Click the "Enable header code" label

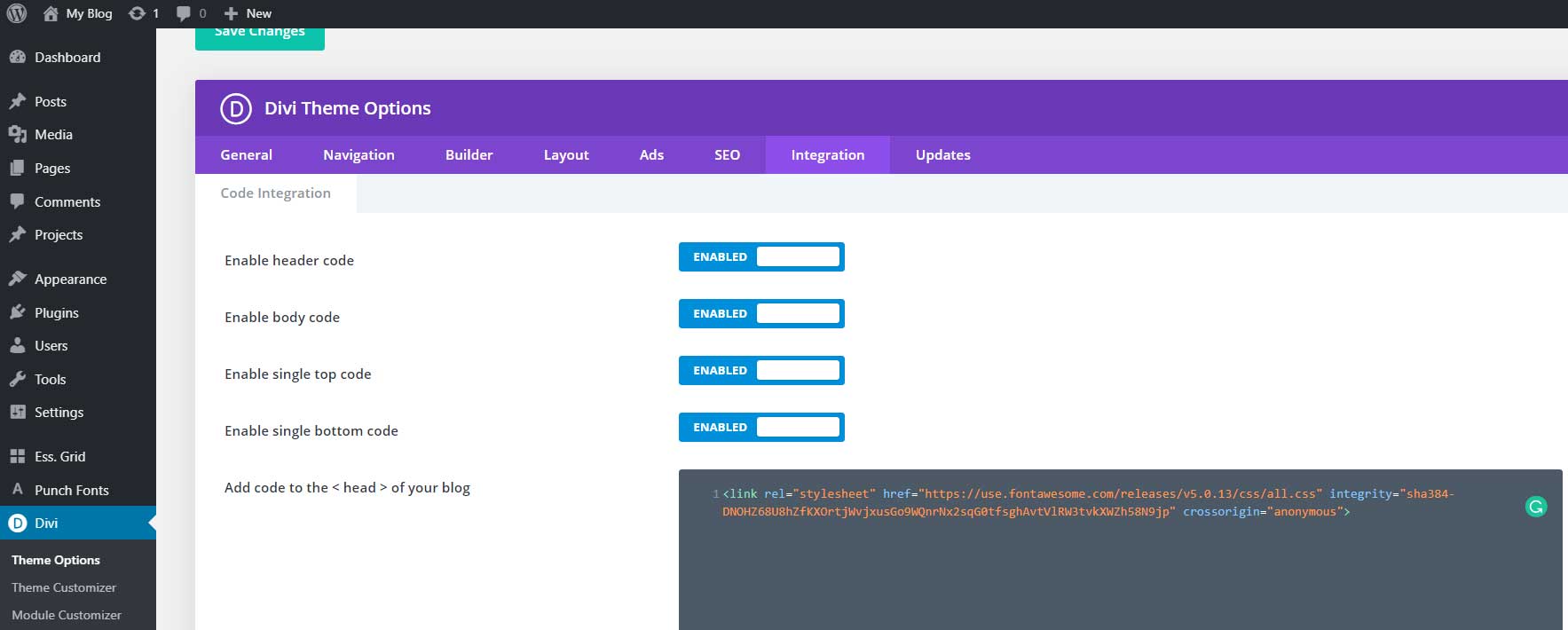[289, 260]
